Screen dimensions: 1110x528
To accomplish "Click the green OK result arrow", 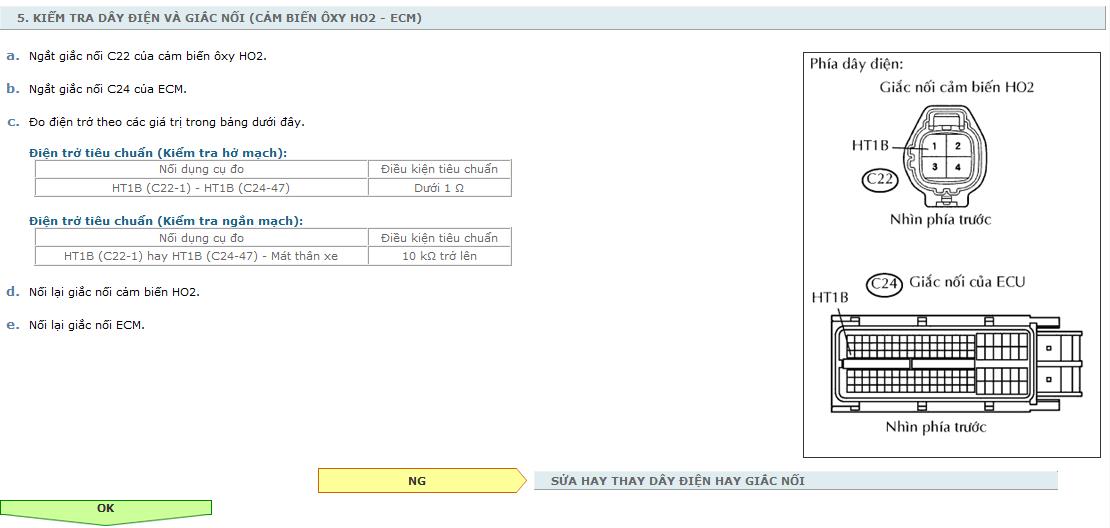I will pos(105,513).
